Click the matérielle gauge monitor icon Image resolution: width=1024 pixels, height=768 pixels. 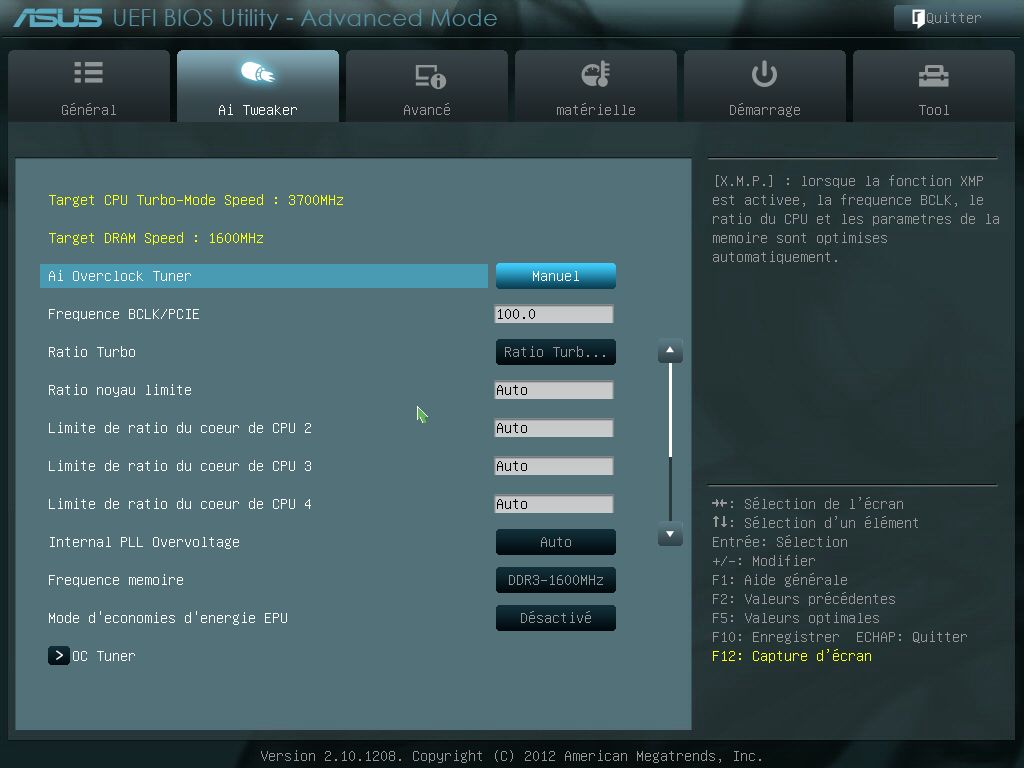click(595, 74)
